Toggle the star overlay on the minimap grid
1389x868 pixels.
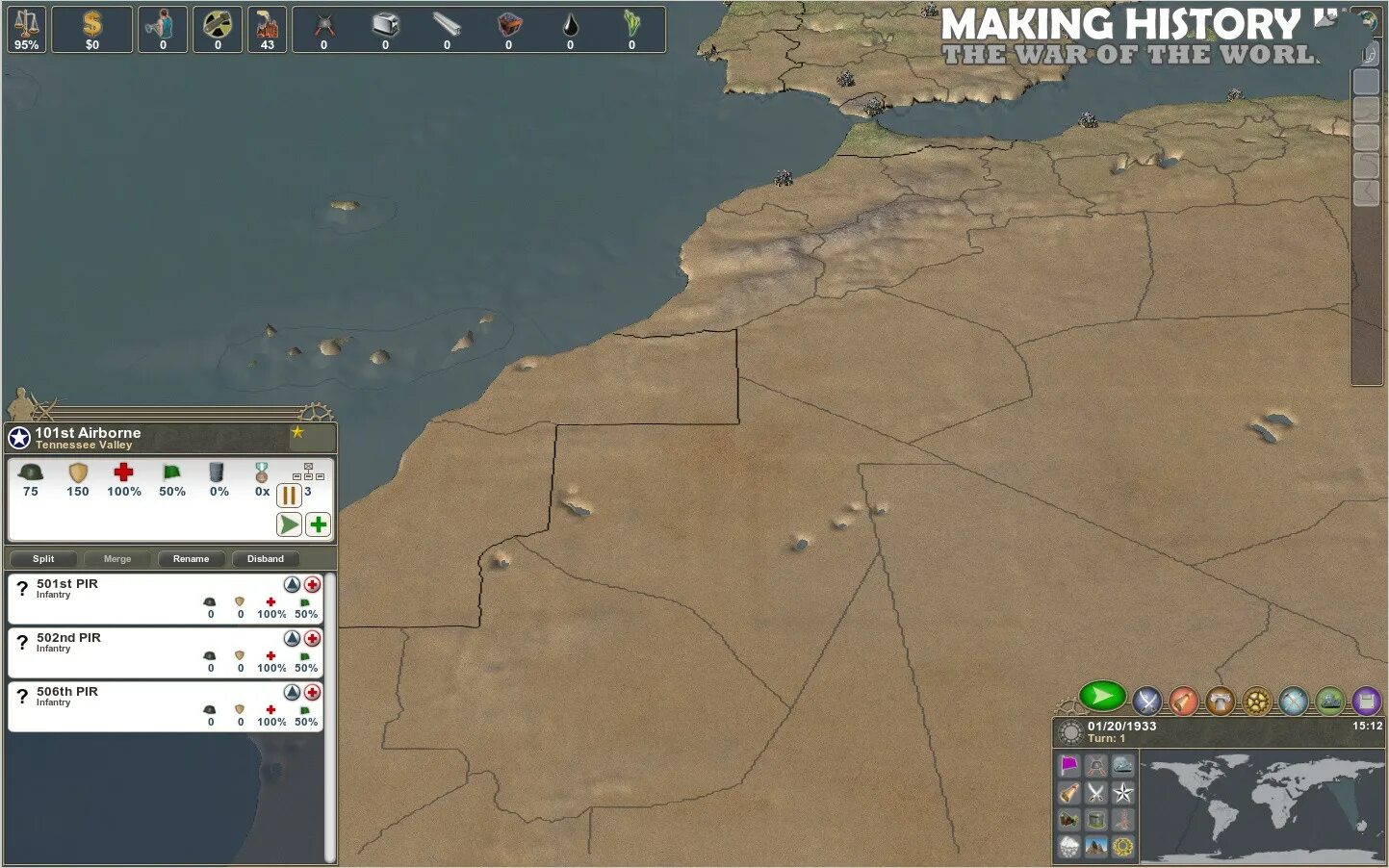coord(1122,794)
